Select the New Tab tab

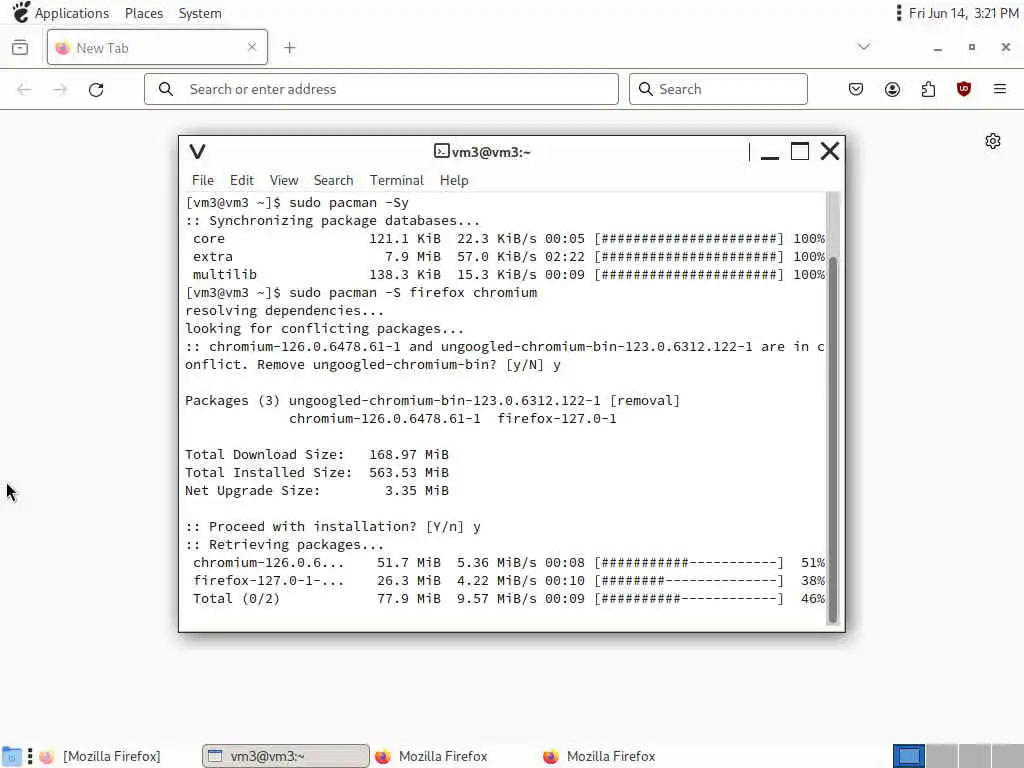[x=157, y=48]
